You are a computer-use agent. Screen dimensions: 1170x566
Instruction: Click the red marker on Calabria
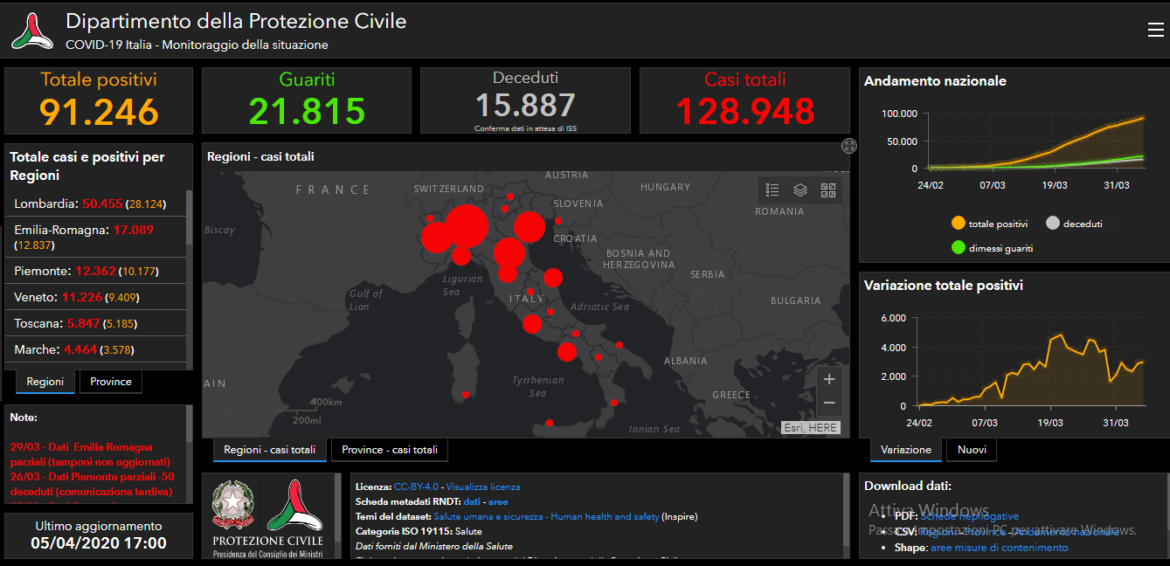point(614,403)
